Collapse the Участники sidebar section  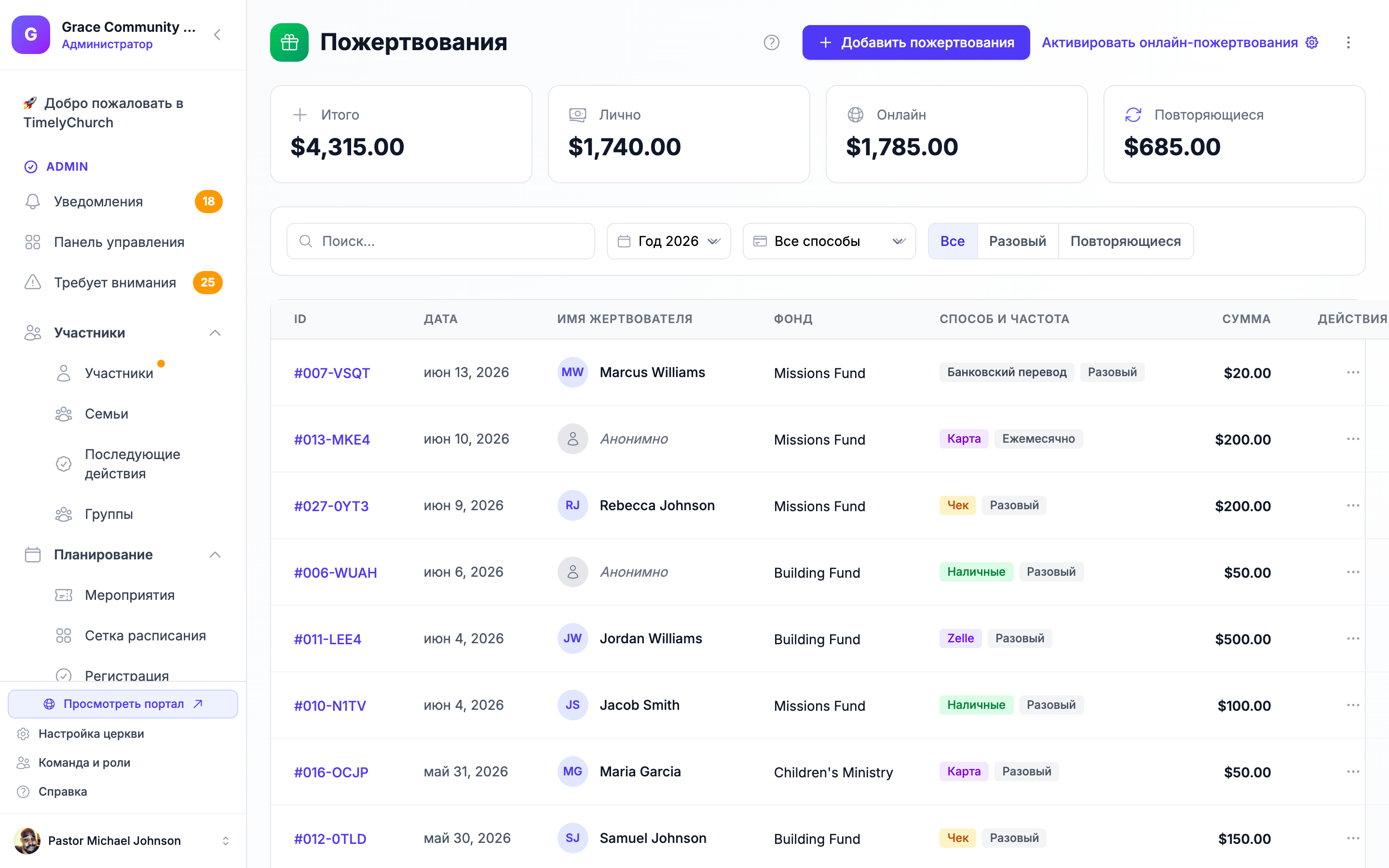click(215, 333)
